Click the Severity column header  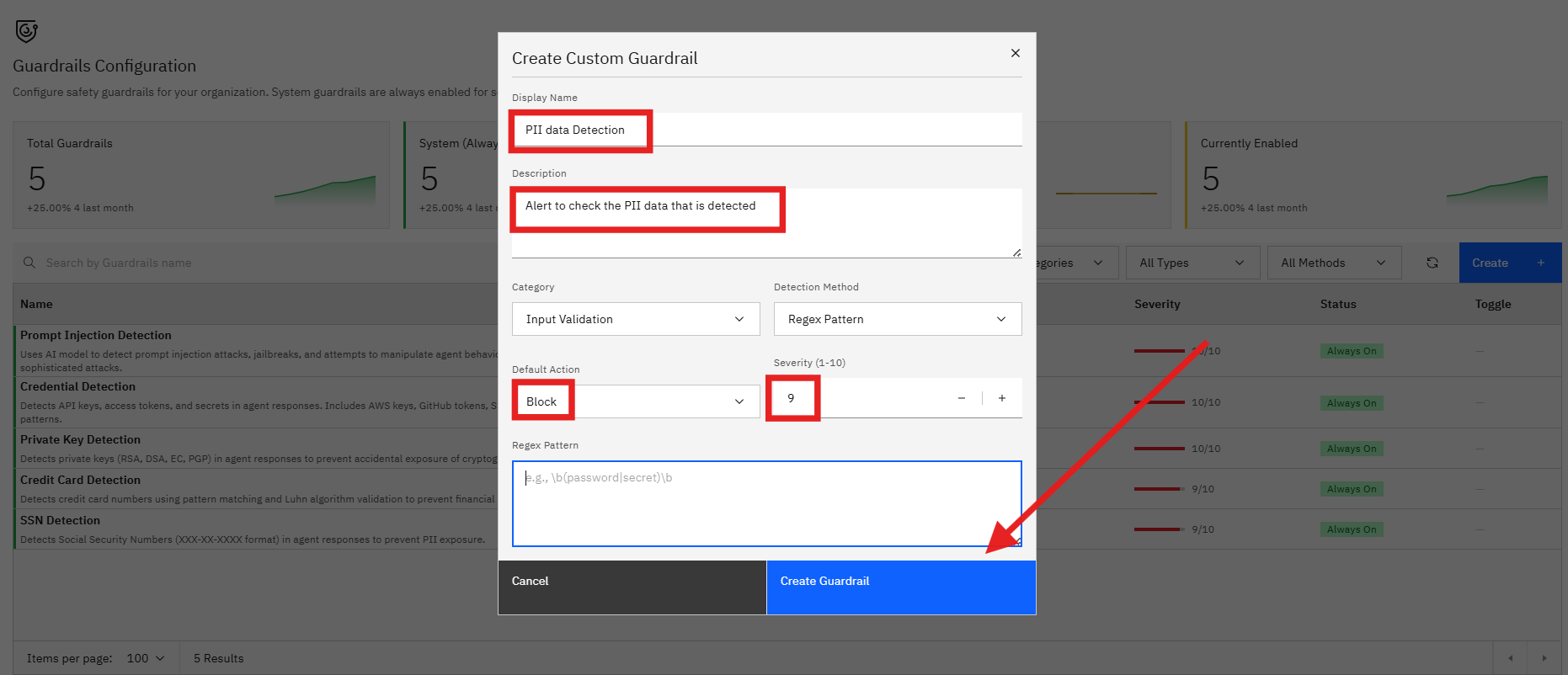[1157, 304]
